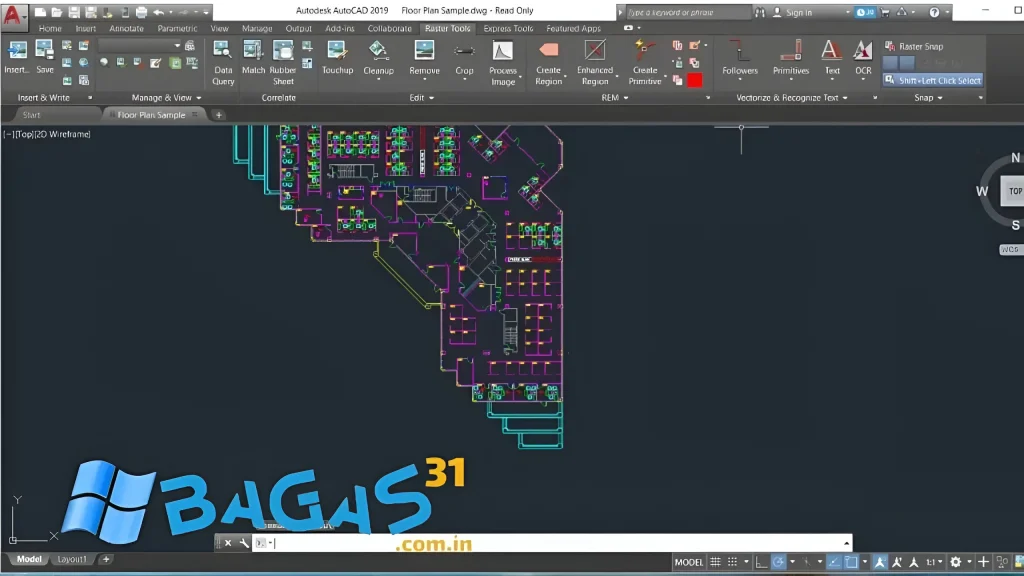The image size is (1024, 576).
Task: Click the command line input field
Action: [x=554, y=543]
